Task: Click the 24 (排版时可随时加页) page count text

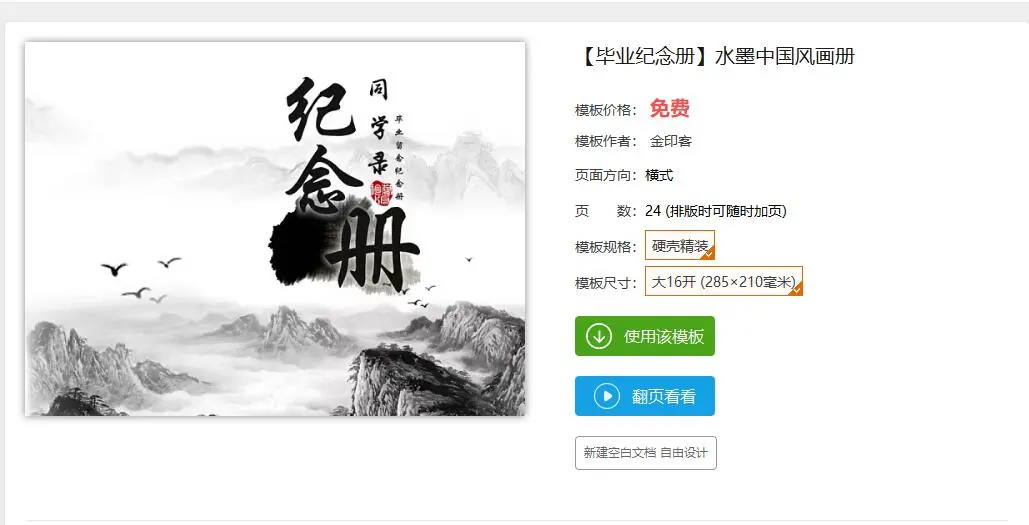Action: click(x=715, y=211)
